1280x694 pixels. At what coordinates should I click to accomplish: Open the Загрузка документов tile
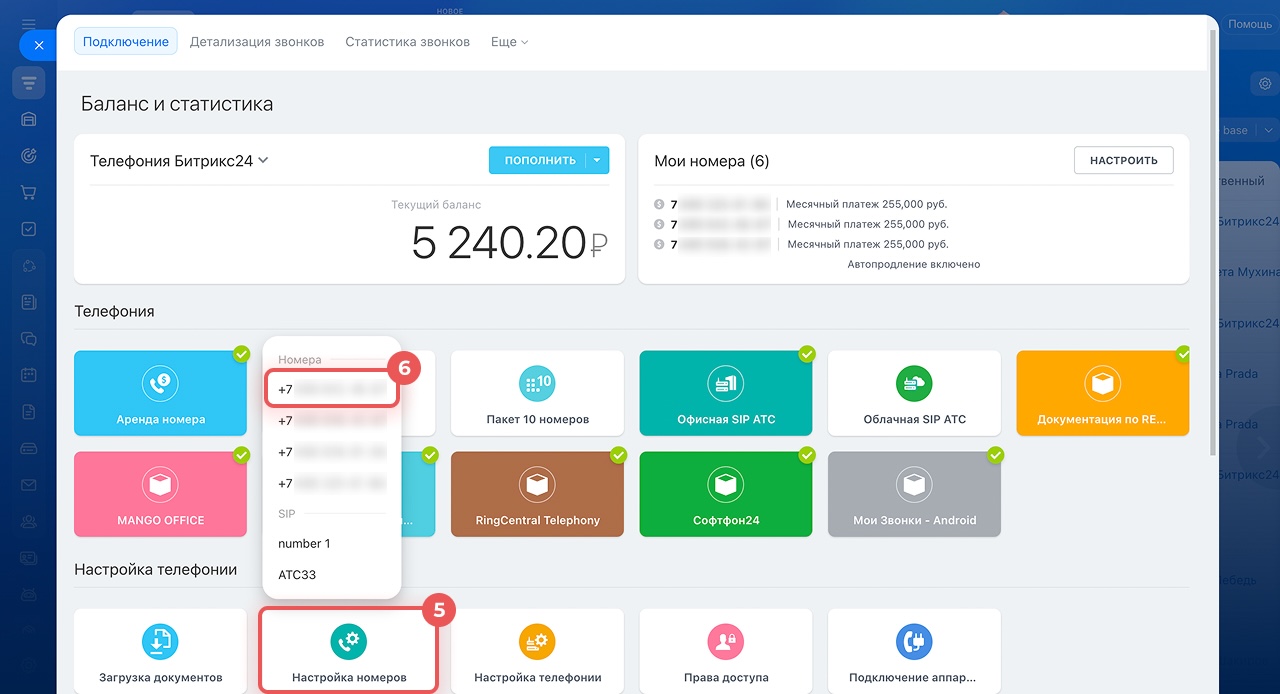coord(160,651)
